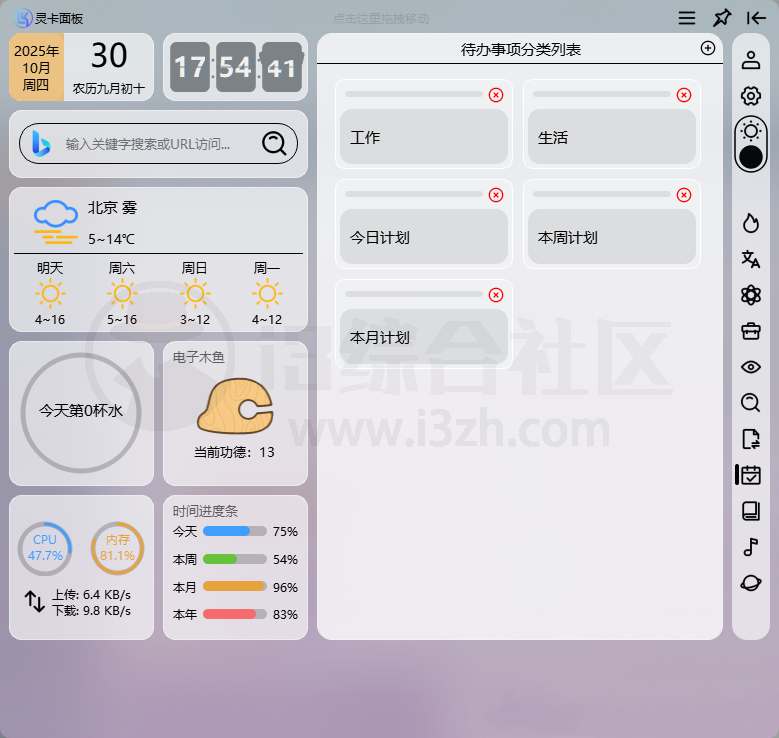Open the hamburger menu icon
Image resolution: width=779 pixels, height=738 pixels.
pos(687,18)
